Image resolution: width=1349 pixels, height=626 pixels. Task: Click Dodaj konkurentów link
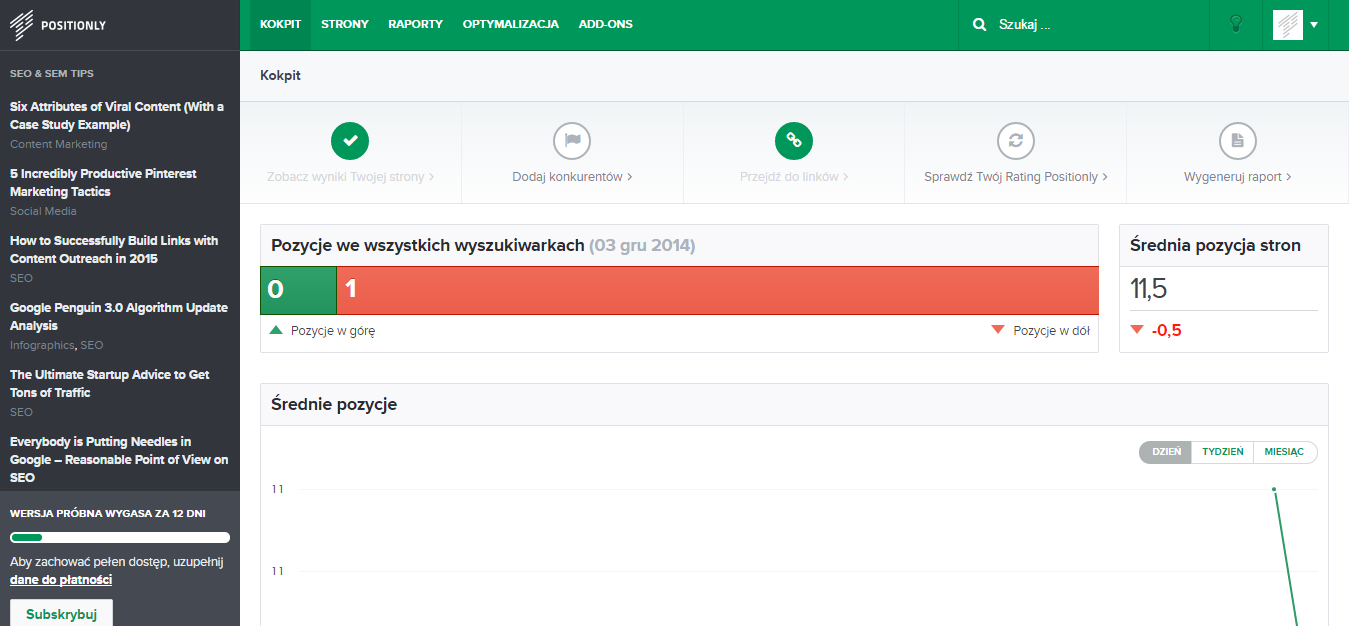(x=572, y=177)
